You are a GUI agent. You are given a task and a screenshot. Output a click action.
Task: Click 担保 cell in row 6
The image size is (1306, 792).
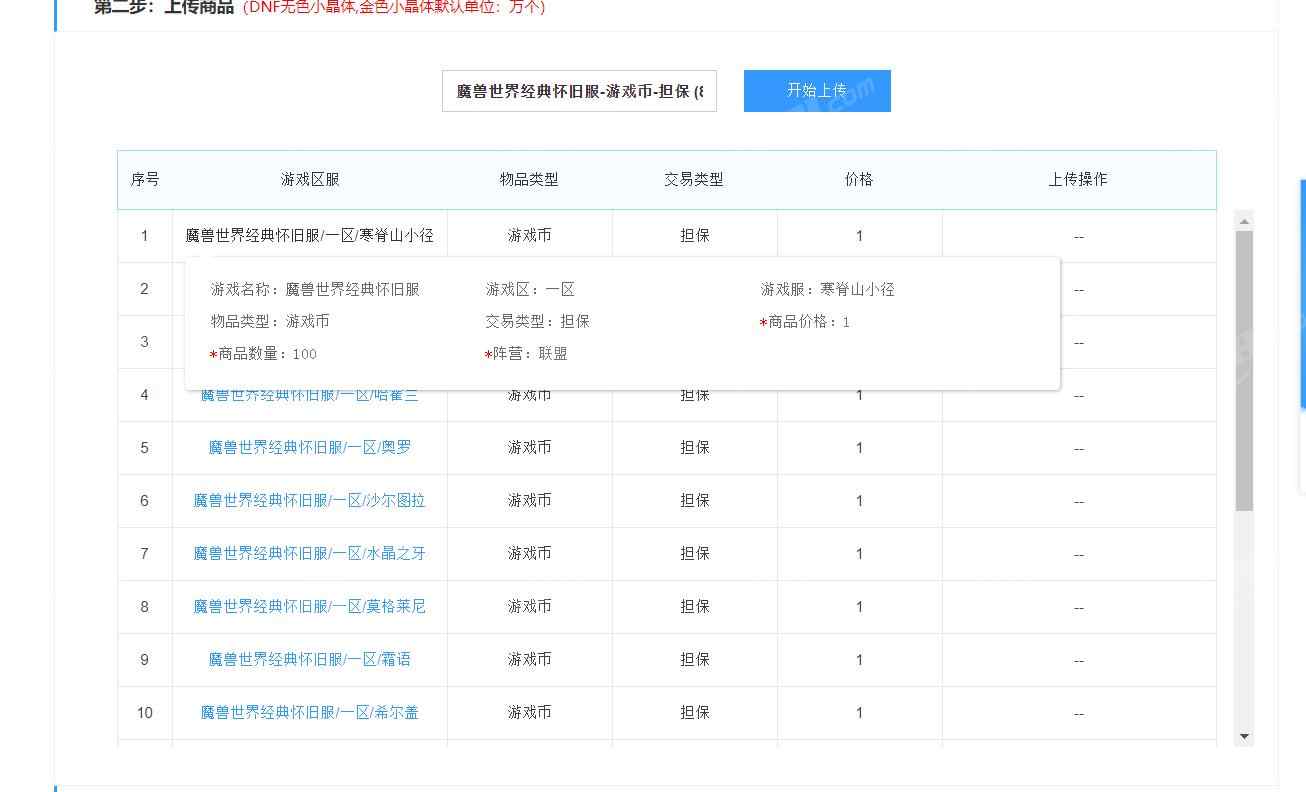coord(694,501)
